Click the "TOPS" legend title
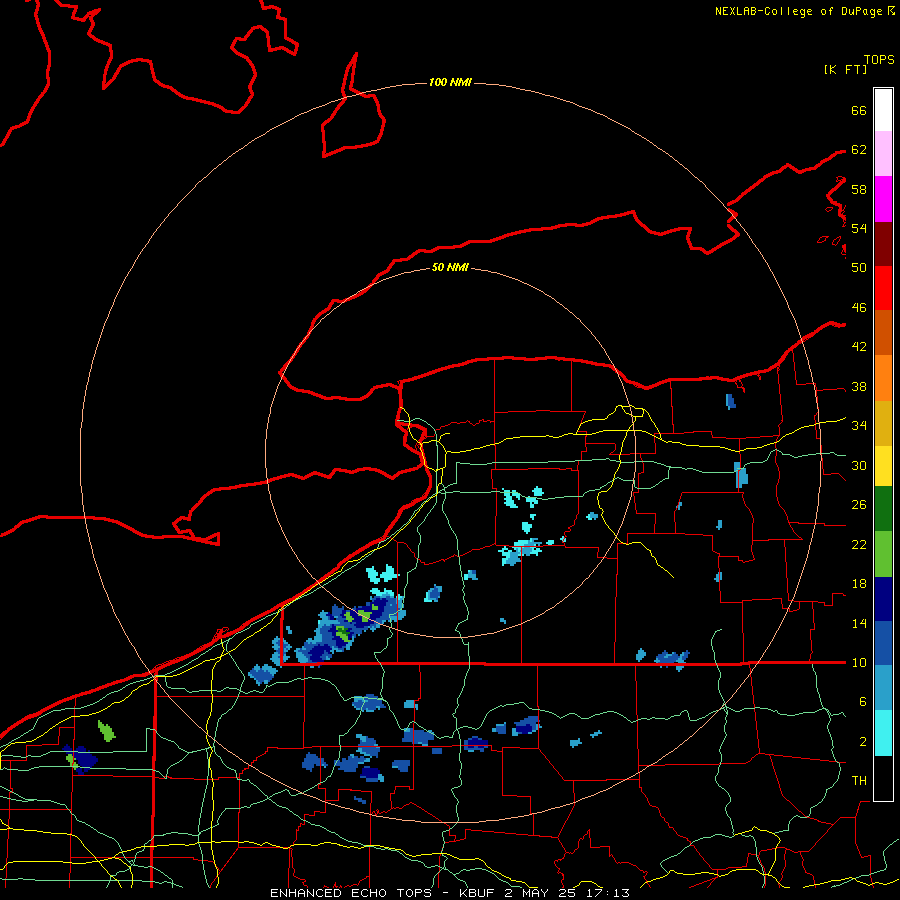 point(879,60)
